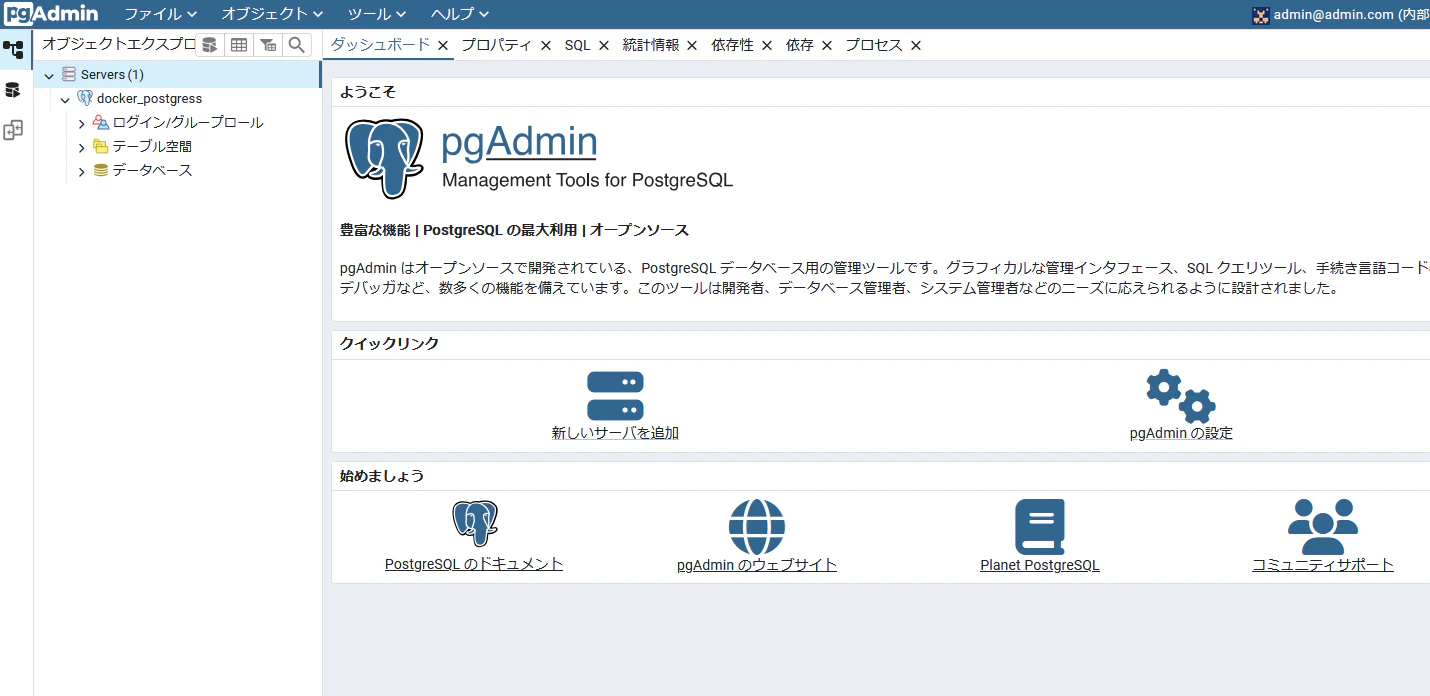The image size is (1430, 696).
Task: Open the Query Tool from explorer toolbar
Action: pyautogui.click(x=209, y=45)
